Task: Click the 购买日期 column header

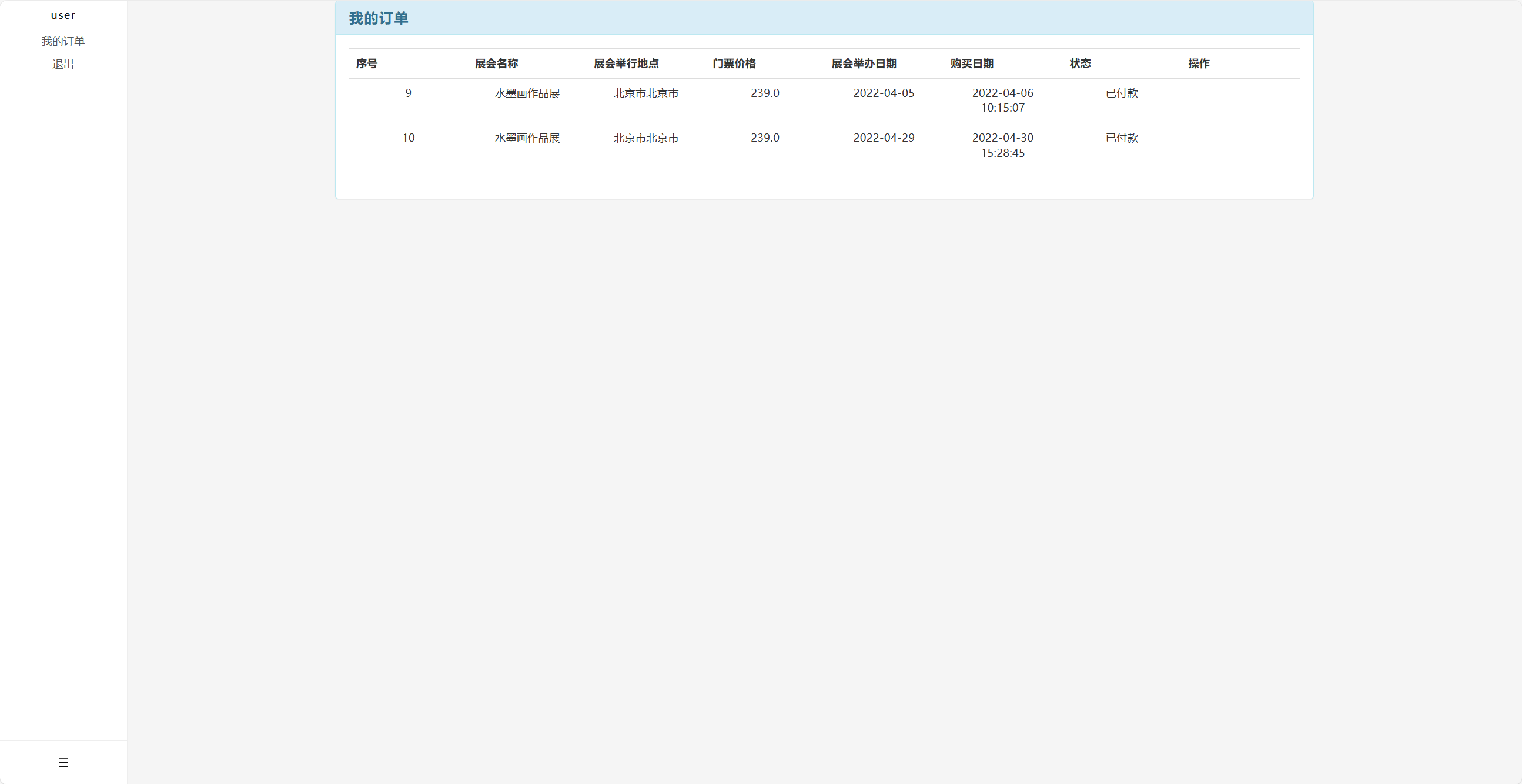Action: tap(972, 63)
